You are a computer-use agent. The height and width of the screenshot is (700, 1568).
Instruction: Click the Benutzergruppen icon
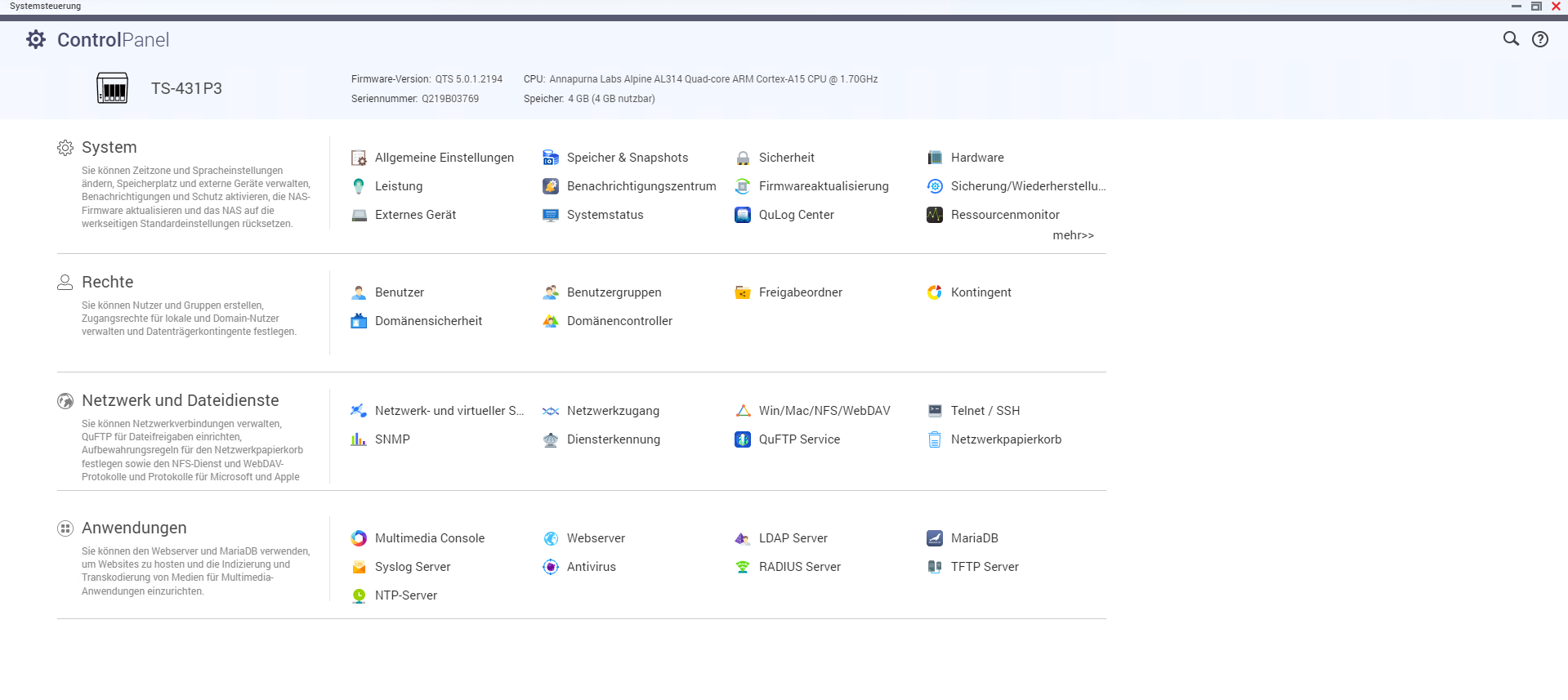coord(551,292)
